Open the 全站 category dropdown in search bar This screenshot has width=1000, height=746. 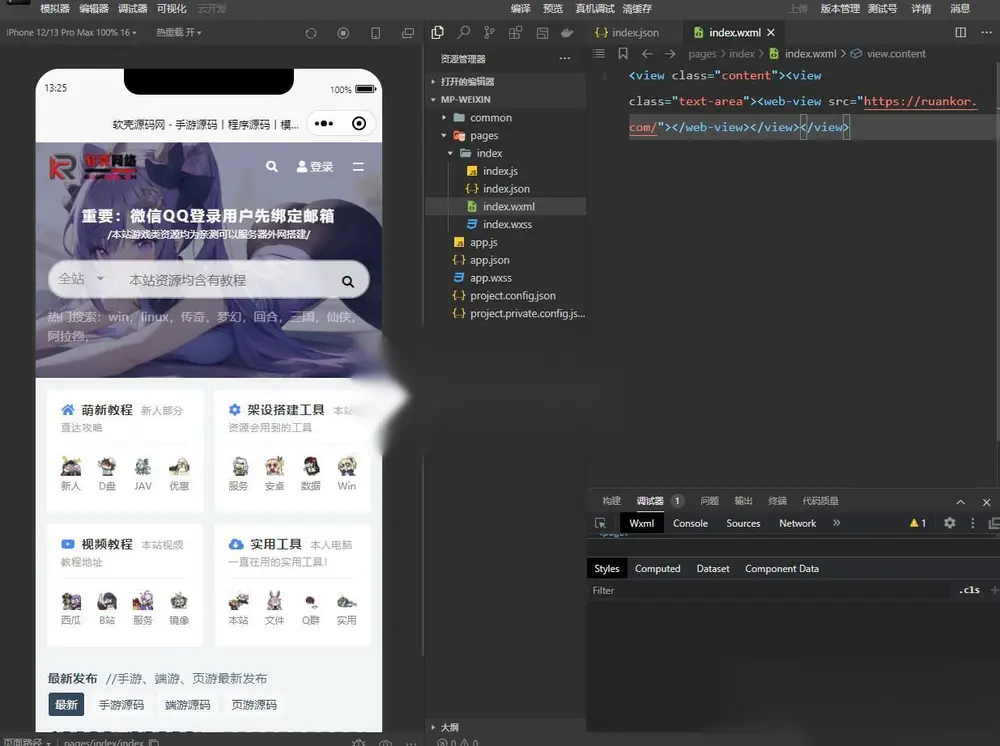pos(80,279)
